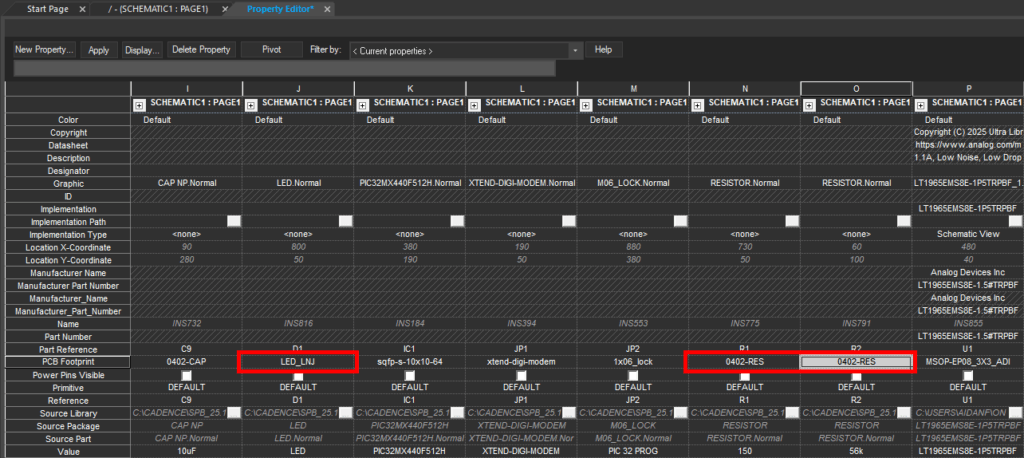Toggle Power Pins Visible for D1
Viewport: 1024px width, 458px height.
(x=298, y=376)
